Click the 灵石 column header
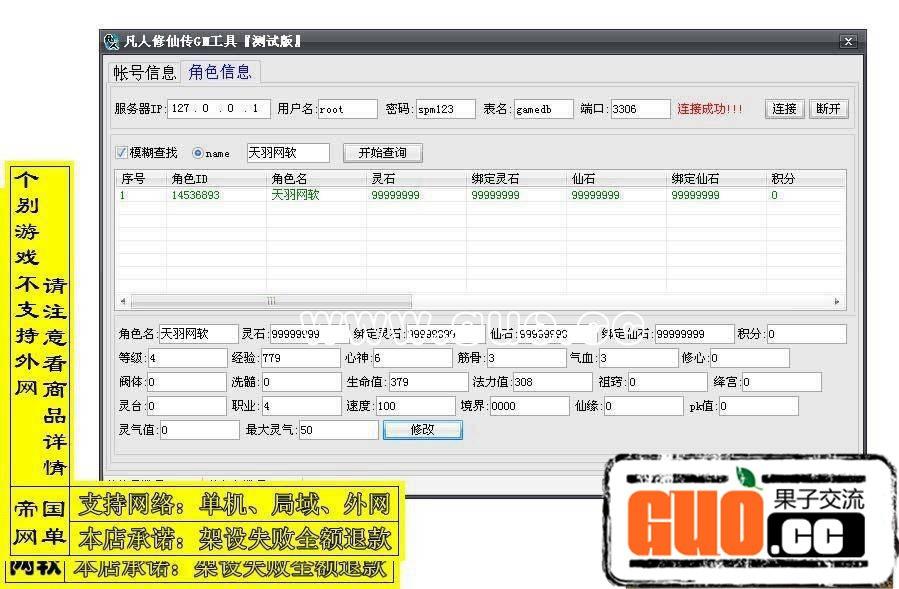The image size is (899, 589). click(x=416, y=178)
